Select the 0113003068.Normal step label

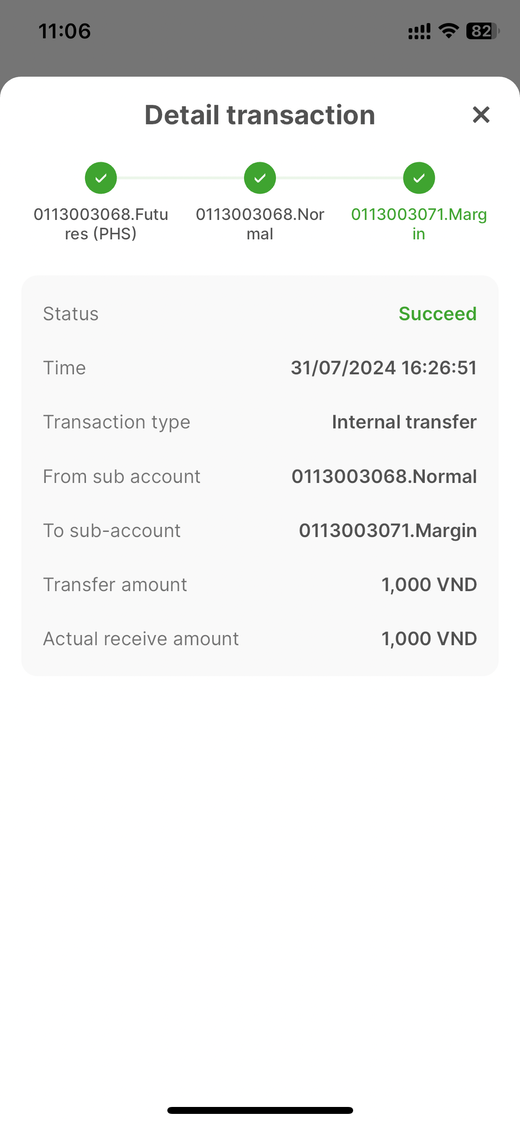click(260, 224)
